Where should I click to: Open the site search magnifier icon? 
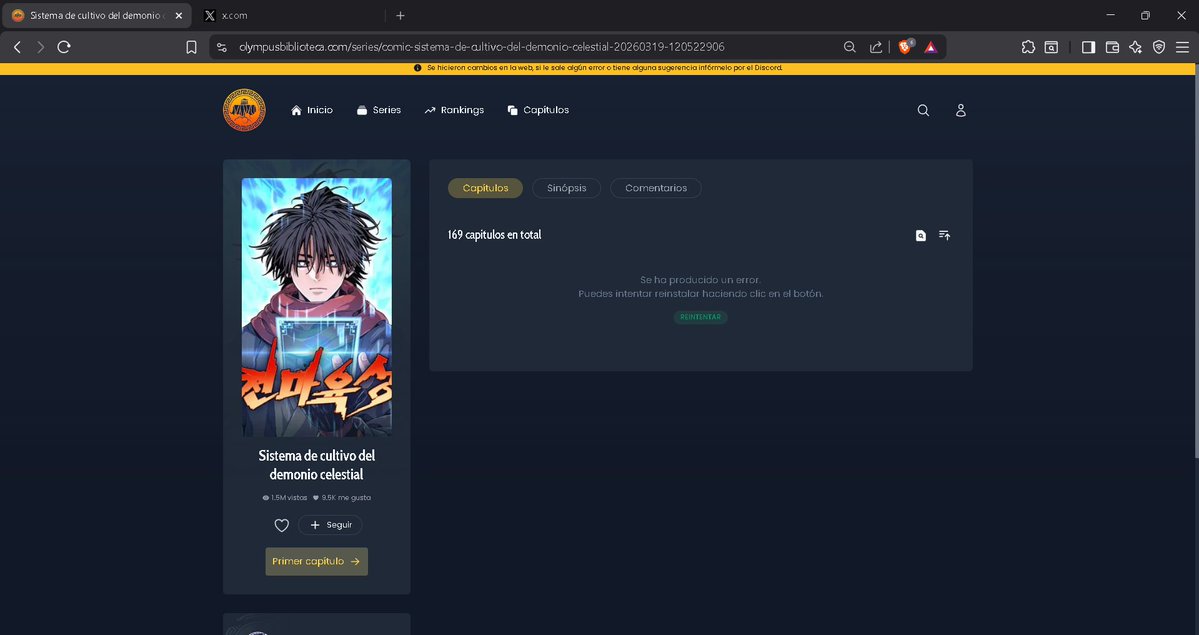(923, 110)
